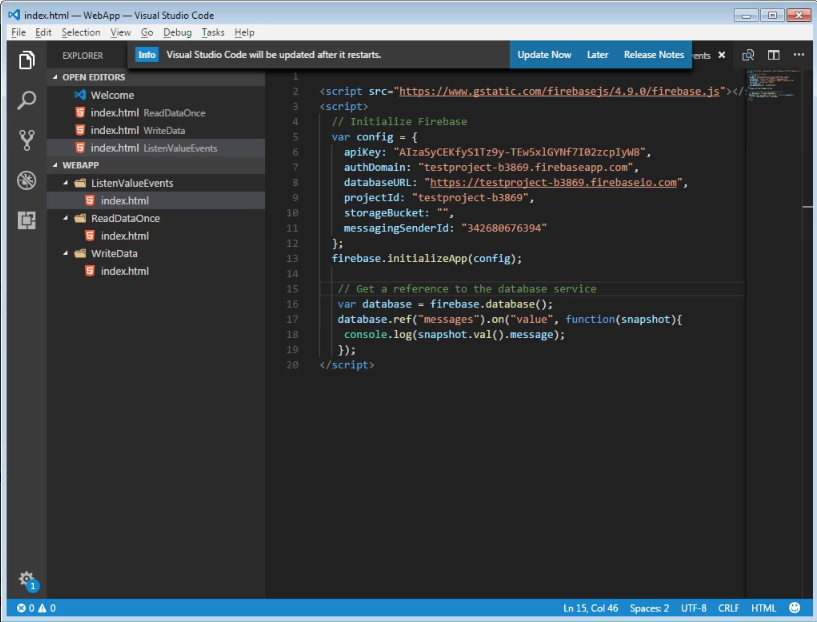Click the HTML5 icon beside index.html ReadDataOnce
The image size is (817, 622).
coord(80,113)
